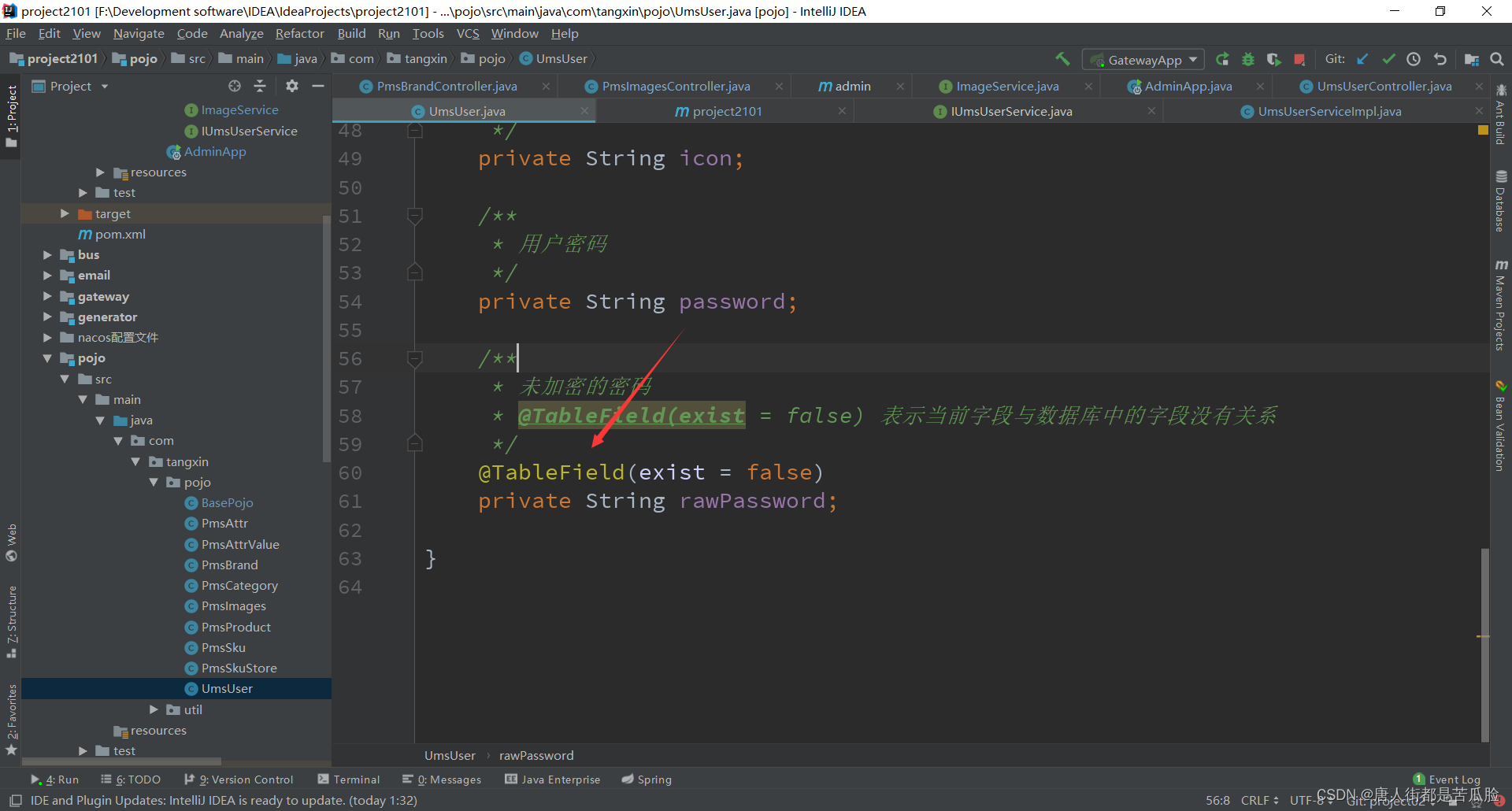Fold the comment starting at line 56
Viewport: 1512px width, 811px height.
[415, 358]
